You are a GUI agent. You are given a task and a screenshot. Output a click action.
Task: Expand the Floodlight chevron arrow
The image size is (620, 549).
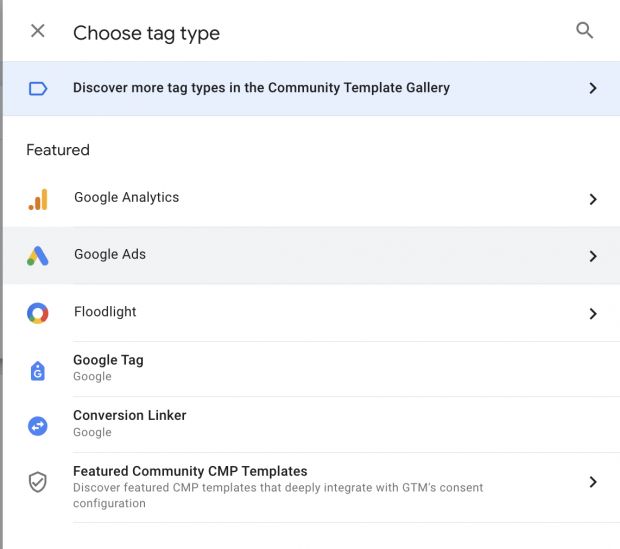[x=592, y=313]
